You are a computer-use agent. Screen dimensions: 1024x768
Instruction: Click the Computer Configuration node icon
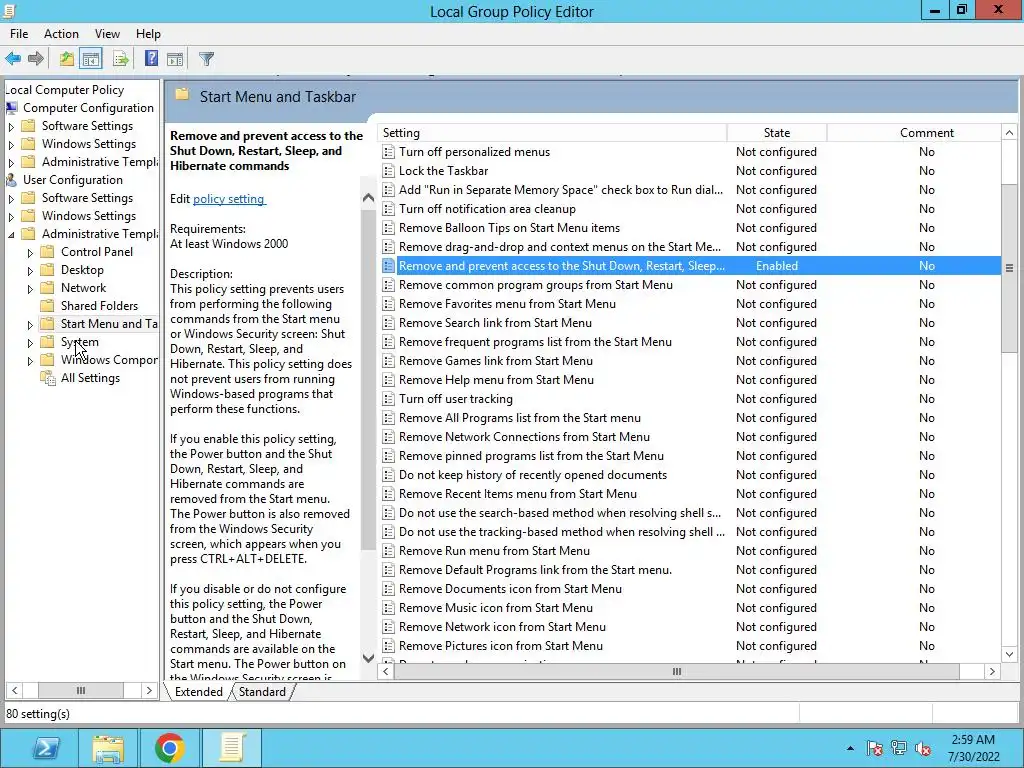coord(12,108)
